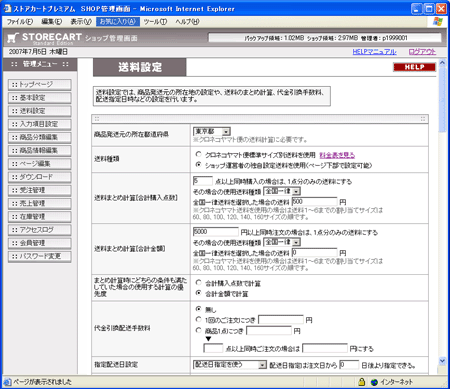Open 会員管理 from sidebar menu
The height and width of the screenshot is (389, 450).
(x=40, y=243)
